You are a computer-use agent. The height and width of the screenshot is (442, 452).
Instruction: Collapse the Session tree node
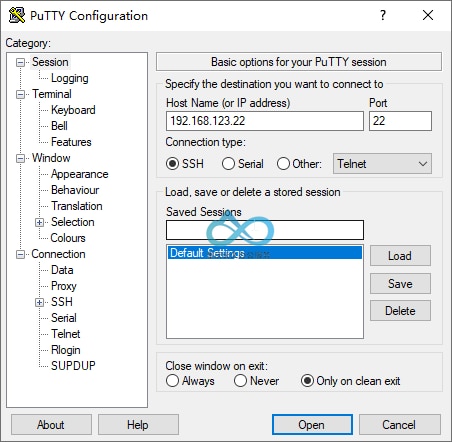coord(21,62)
